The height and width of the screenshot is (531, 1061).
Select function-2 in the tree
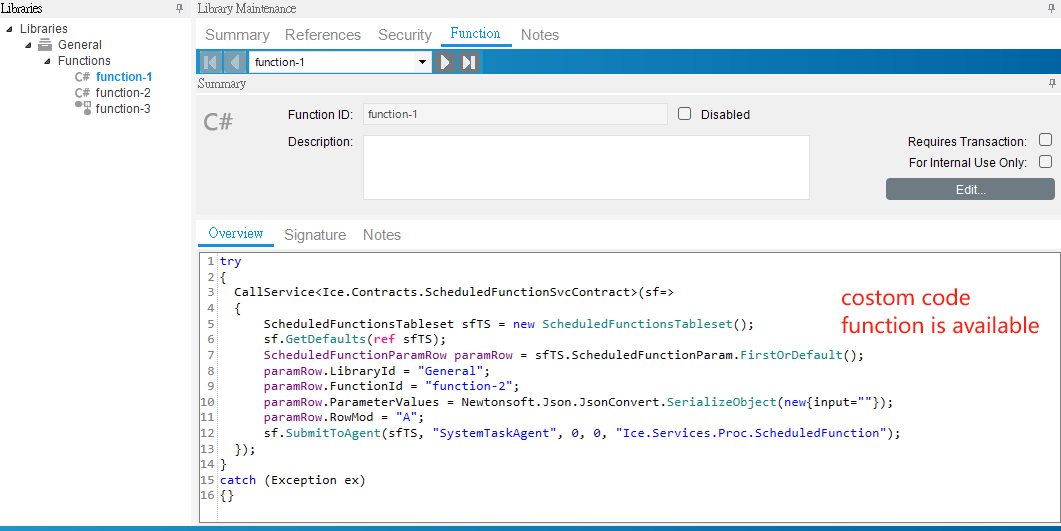[x=123, y=93]
